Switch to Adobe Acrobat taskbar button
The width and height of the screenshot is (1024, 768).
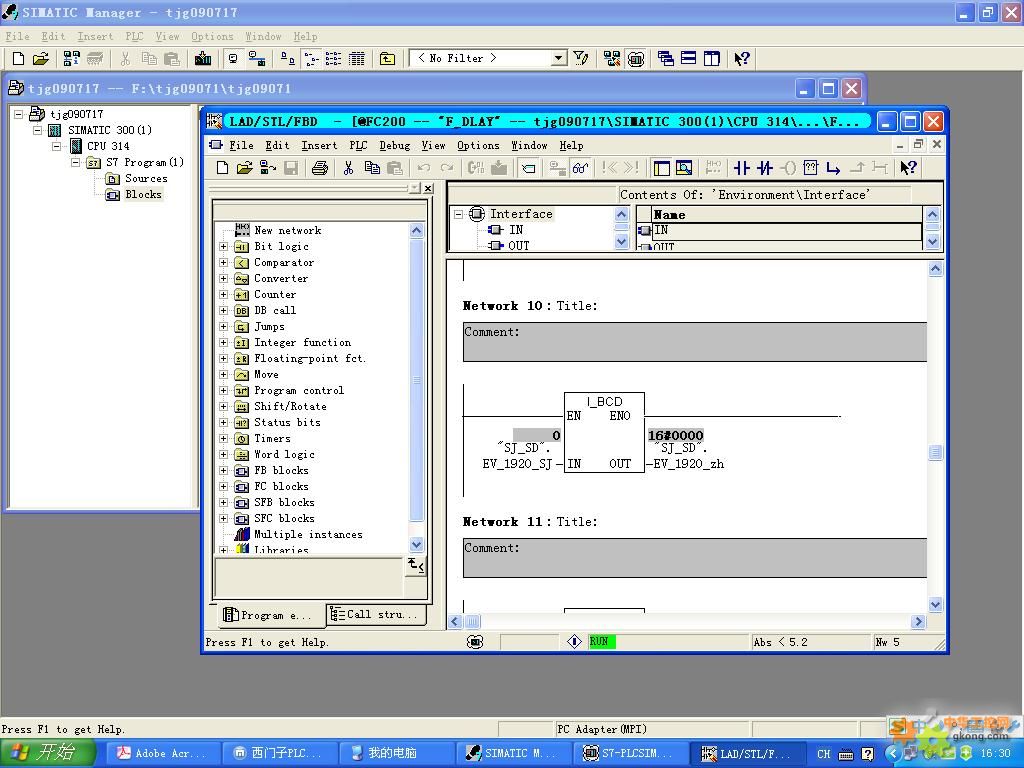click(162, 753)
